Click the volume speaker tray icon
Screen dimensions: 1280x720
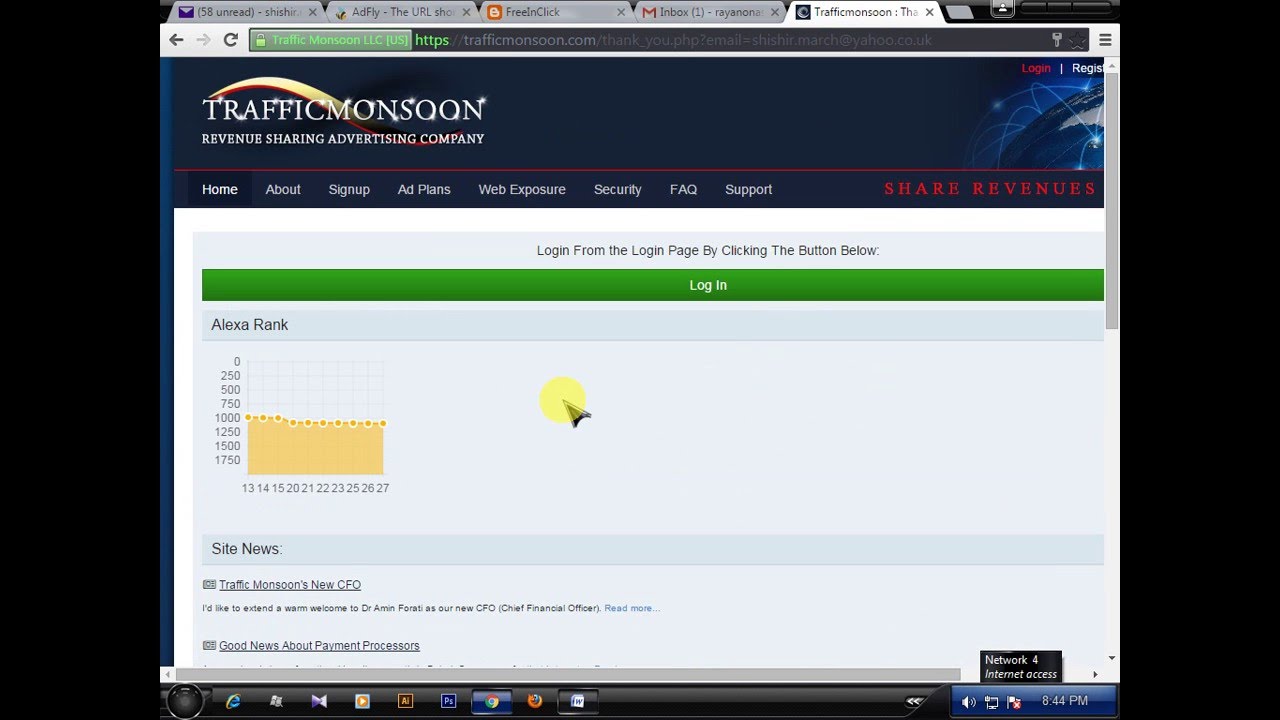tap(968, 702)
